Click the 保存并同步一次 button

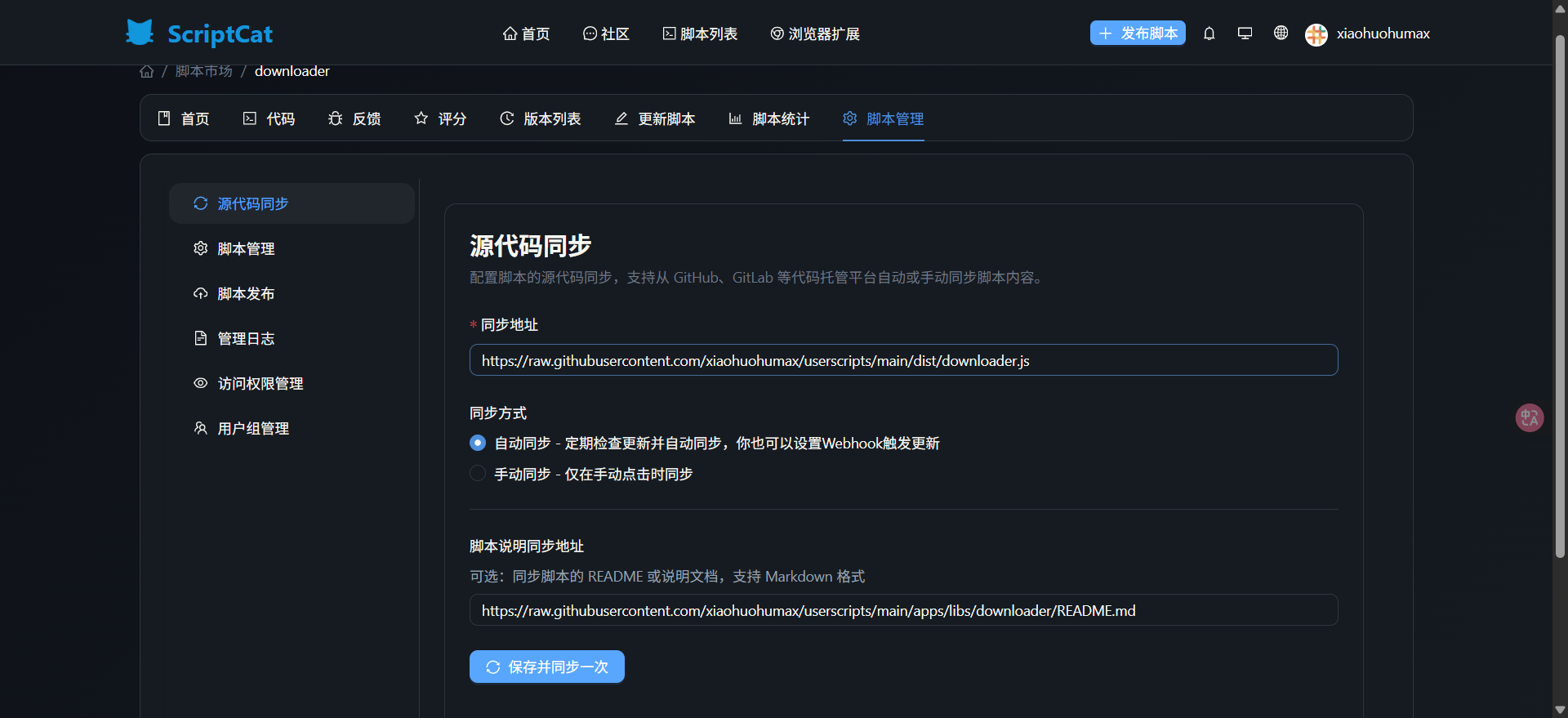pyautogui.click(x=546, y=667)
